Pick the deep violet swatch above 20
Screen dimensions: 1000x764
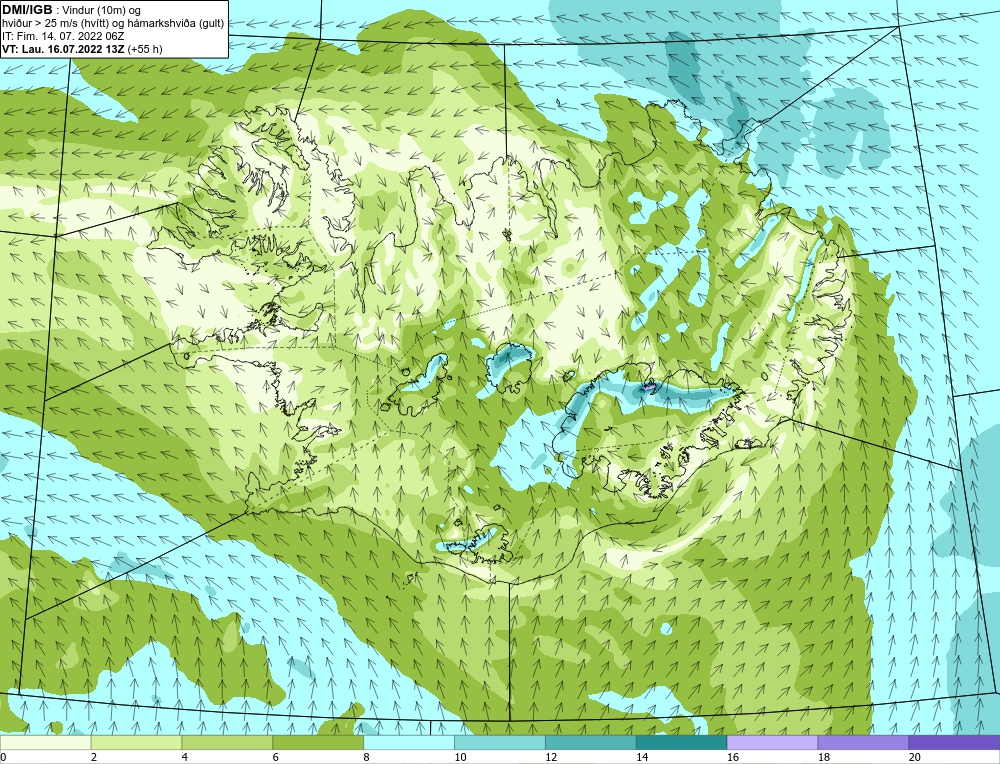point(954,742)
